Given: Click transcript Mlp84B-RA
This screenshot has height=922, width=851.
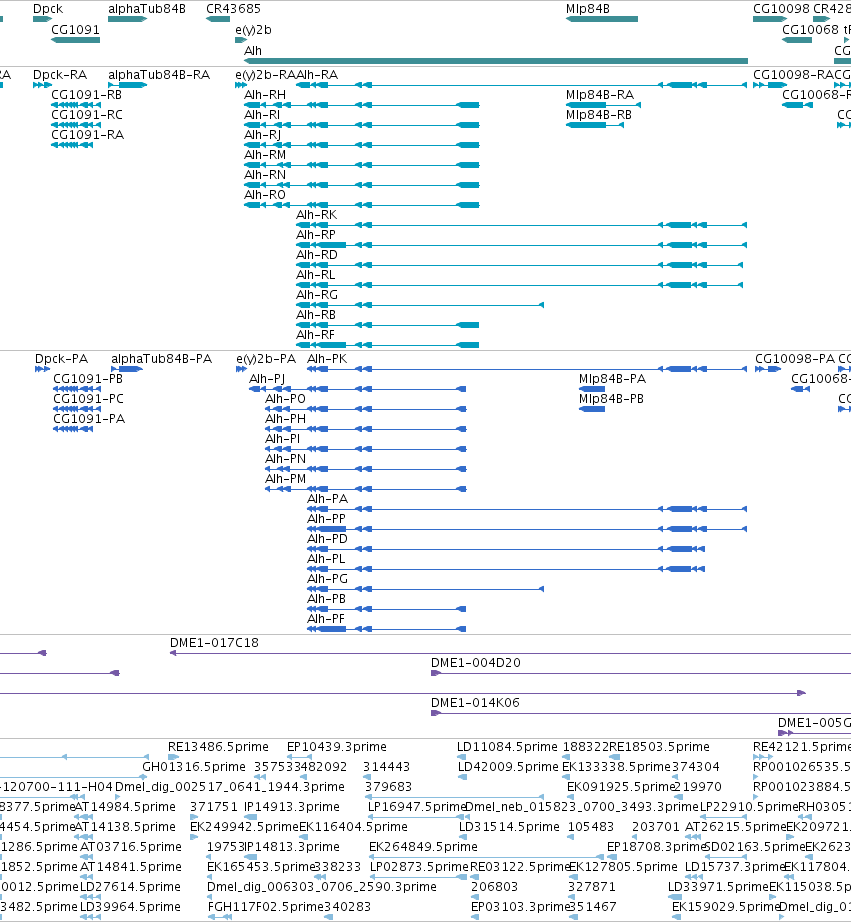Looking at the screenshot, I should (603, 105).
